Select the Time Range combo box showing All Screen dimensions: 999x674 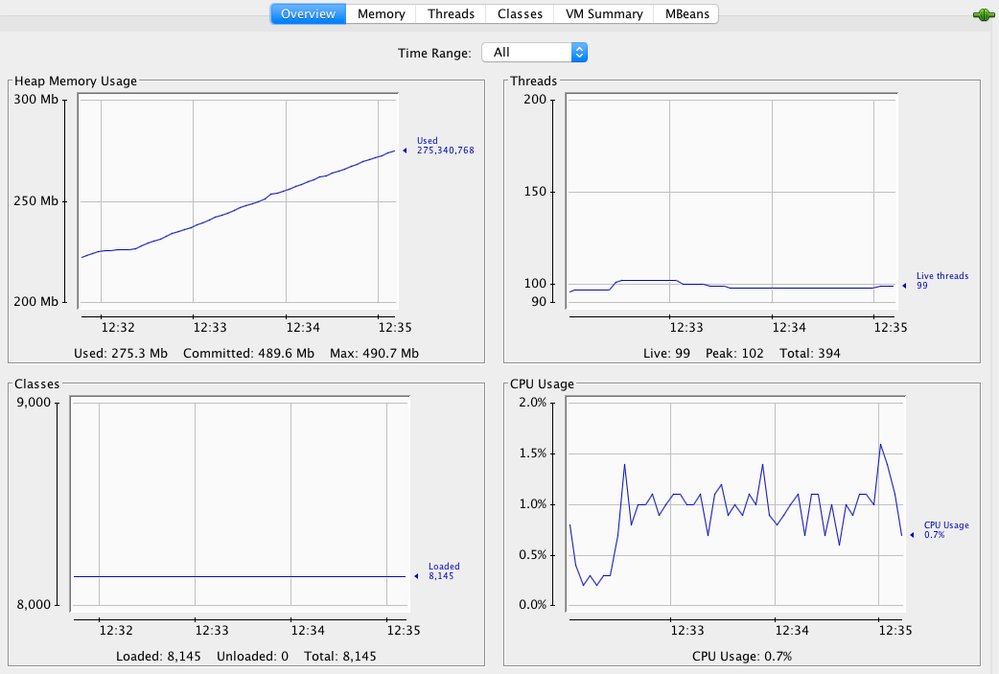click(535, 52)
